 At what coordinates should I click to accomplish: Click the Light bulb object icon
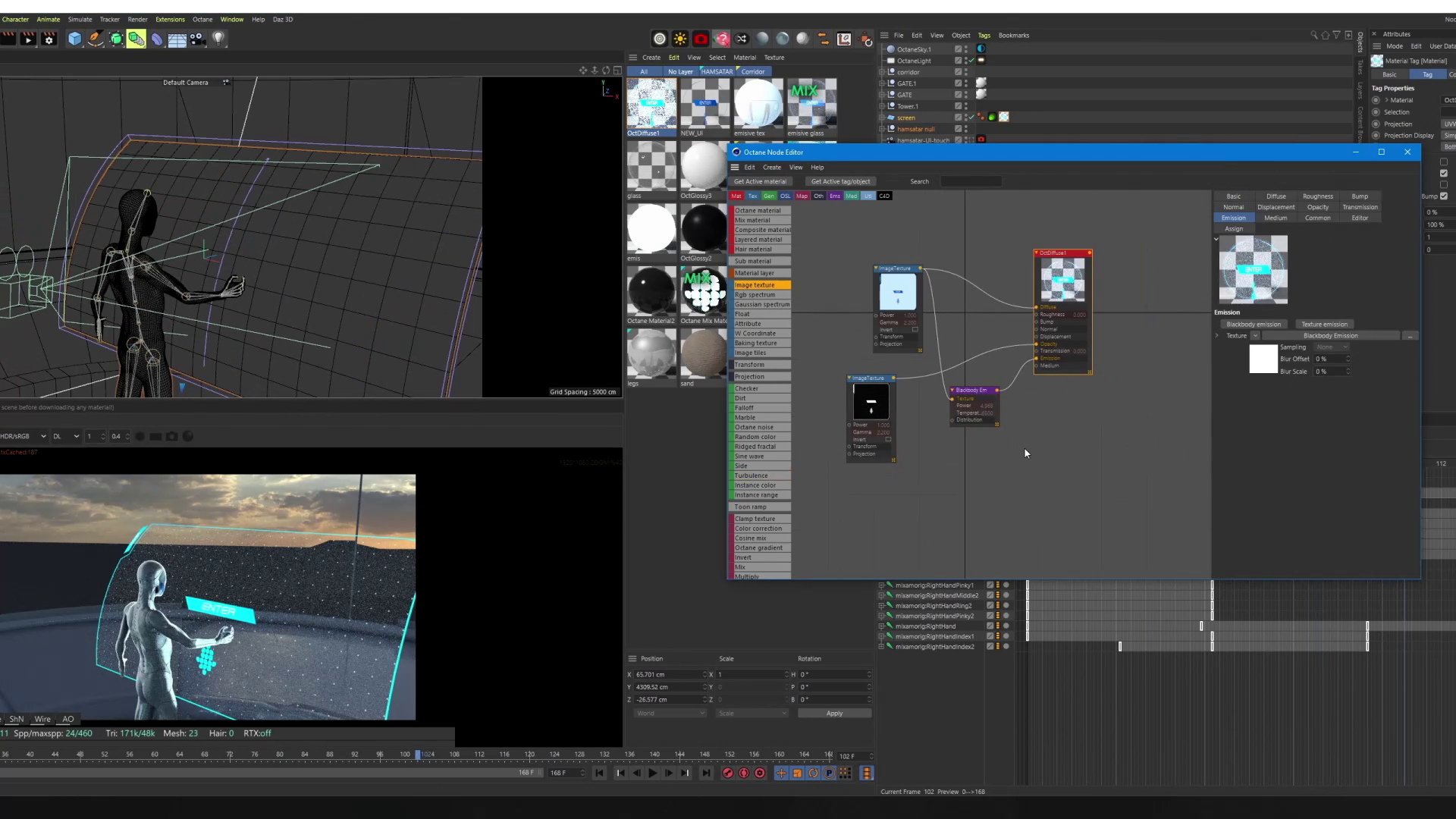coord(218,39)
